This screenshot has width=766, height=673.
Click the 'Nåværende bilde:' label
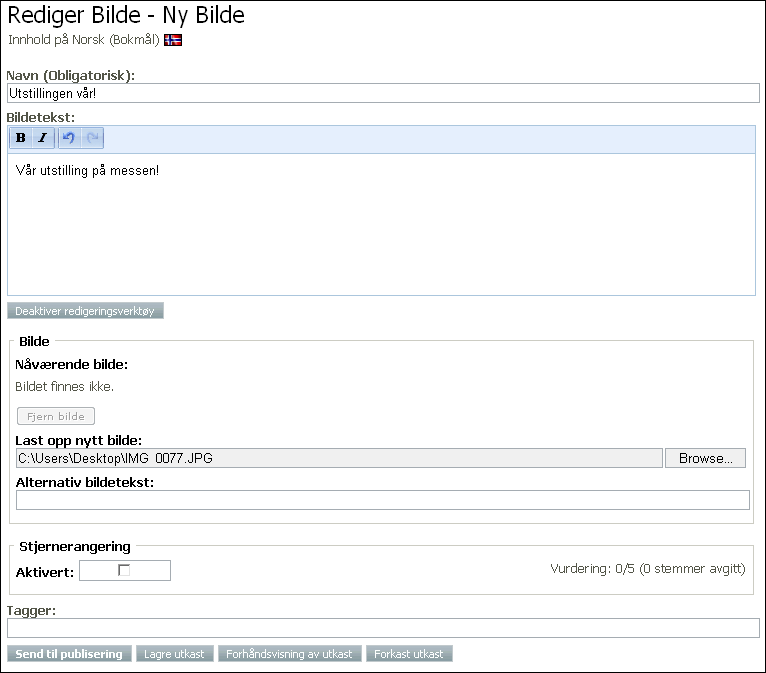pos(71,365)
